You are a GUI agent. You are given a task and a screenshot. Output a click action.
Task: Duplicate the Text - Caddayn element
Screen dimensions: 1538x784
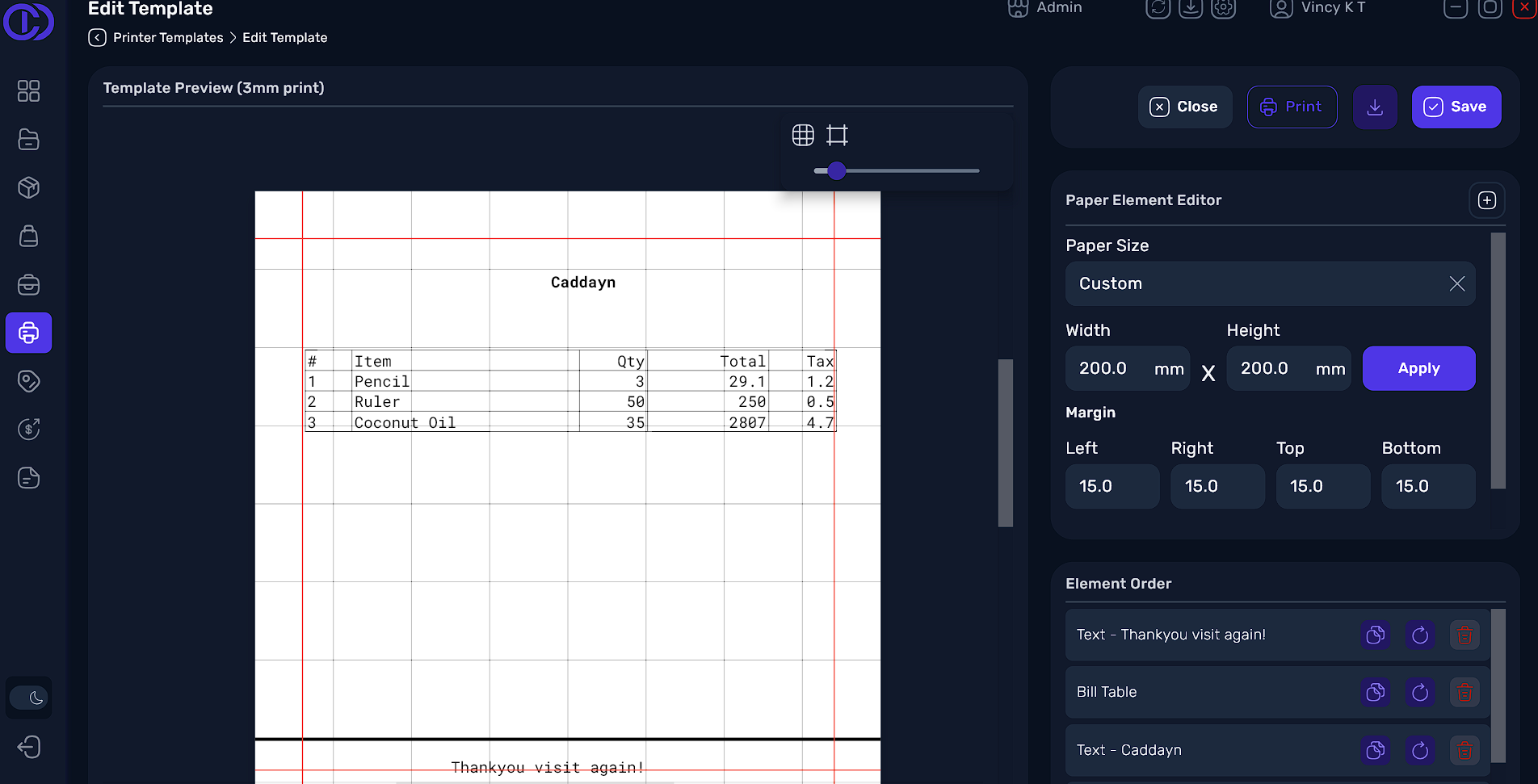(1375, 750)
